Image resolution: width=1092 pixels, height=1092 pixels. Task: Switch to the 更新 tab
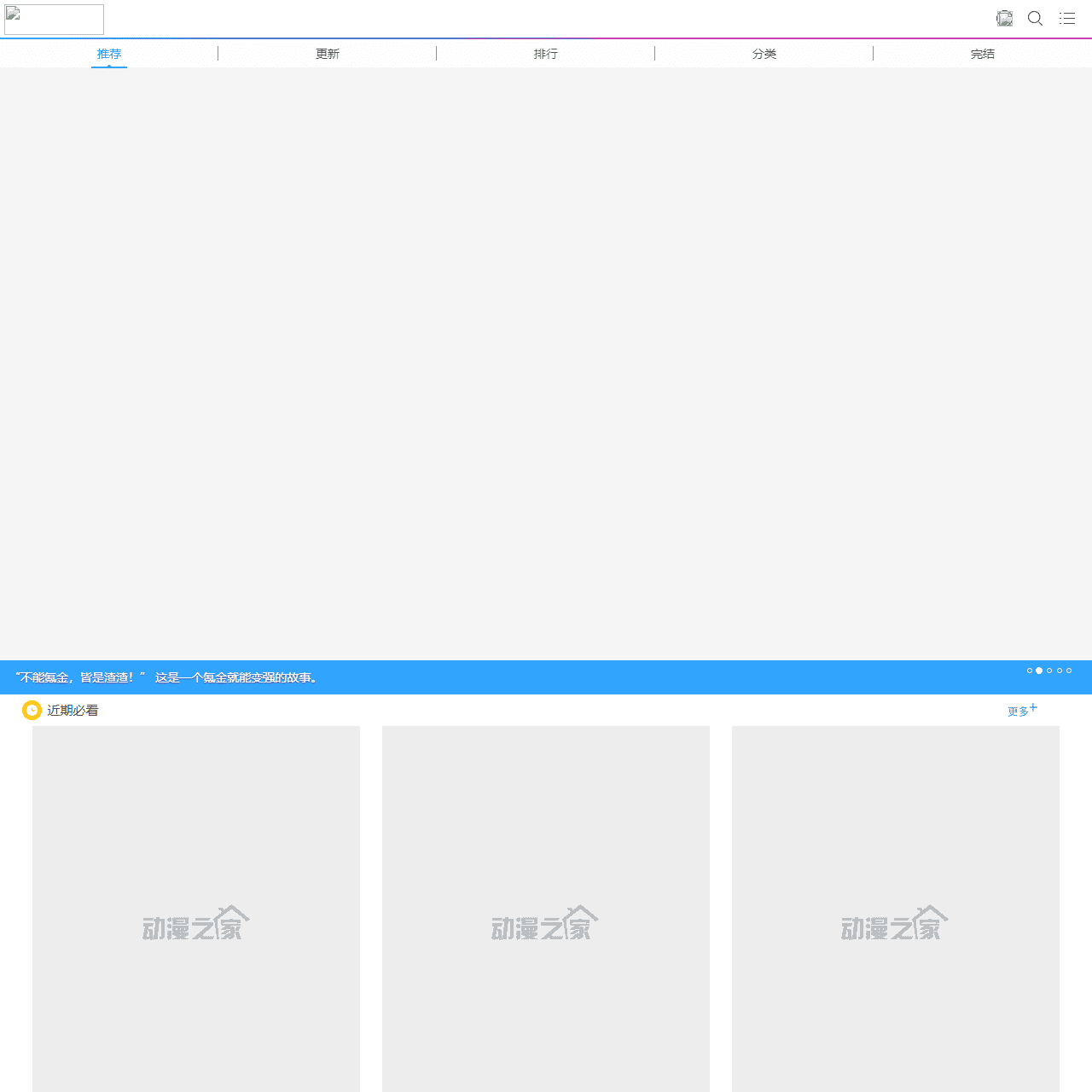pyautogui.click(x=328, y=54)
